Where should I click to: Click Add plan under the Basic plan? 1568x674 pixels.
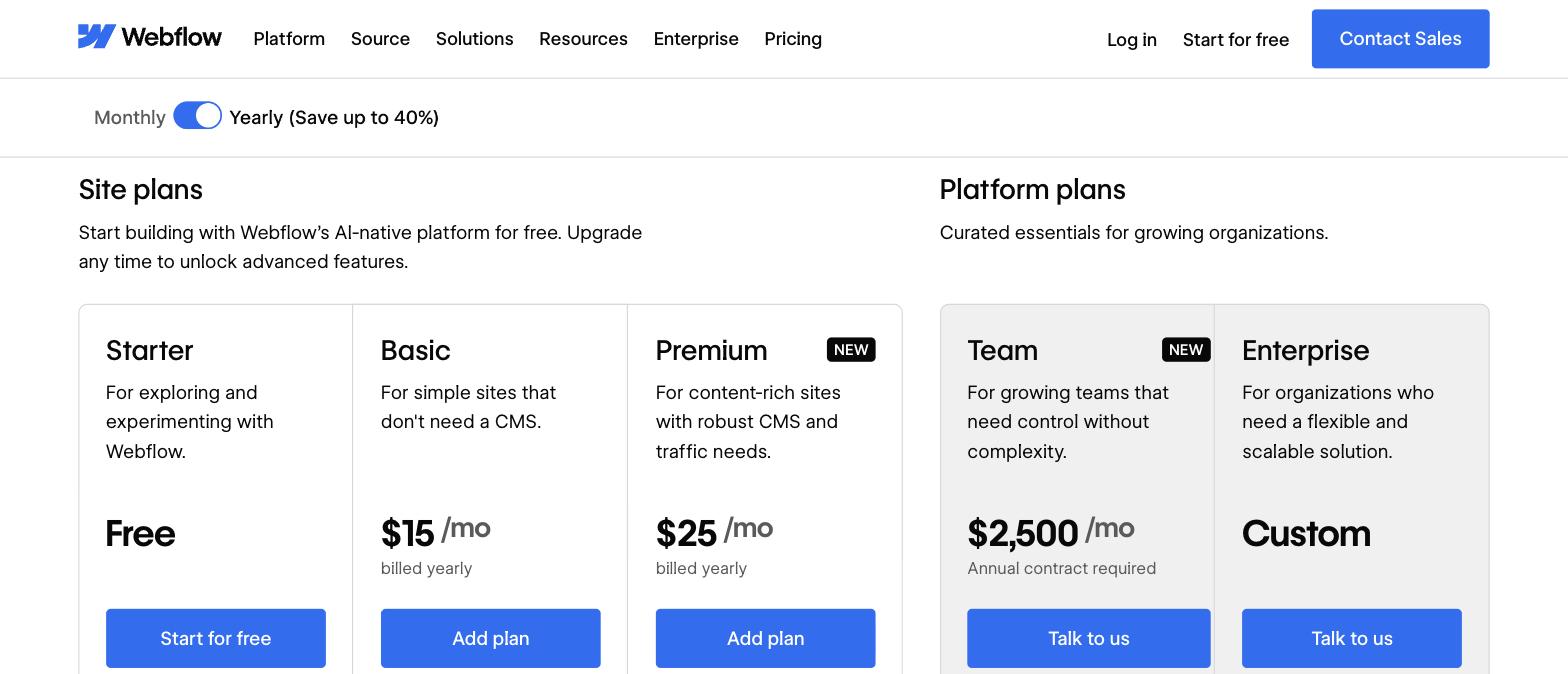491,638
